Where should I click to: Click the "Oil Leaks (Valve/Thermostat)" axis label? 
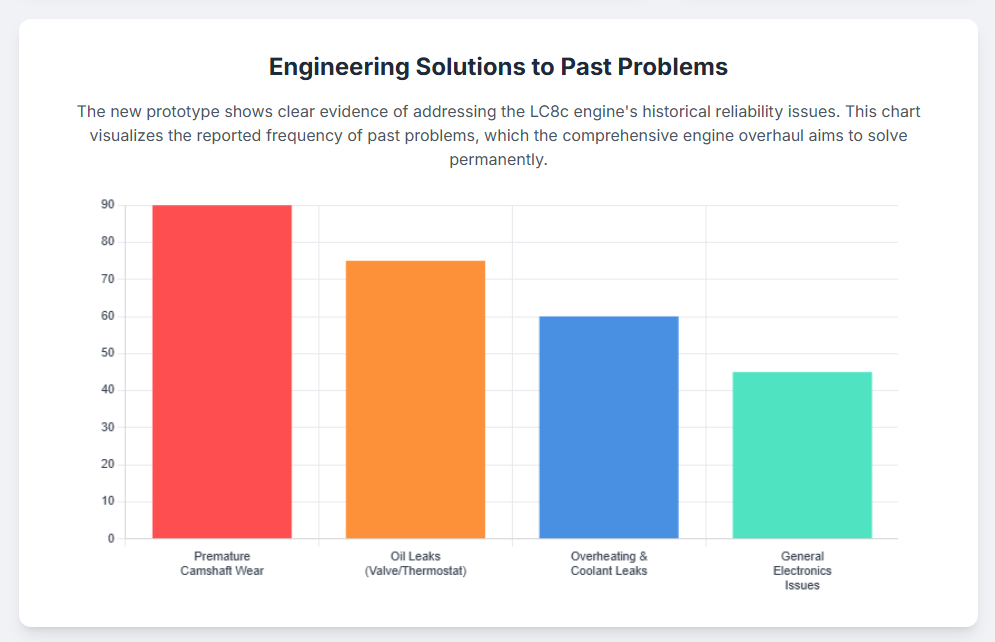click(415, 563)
